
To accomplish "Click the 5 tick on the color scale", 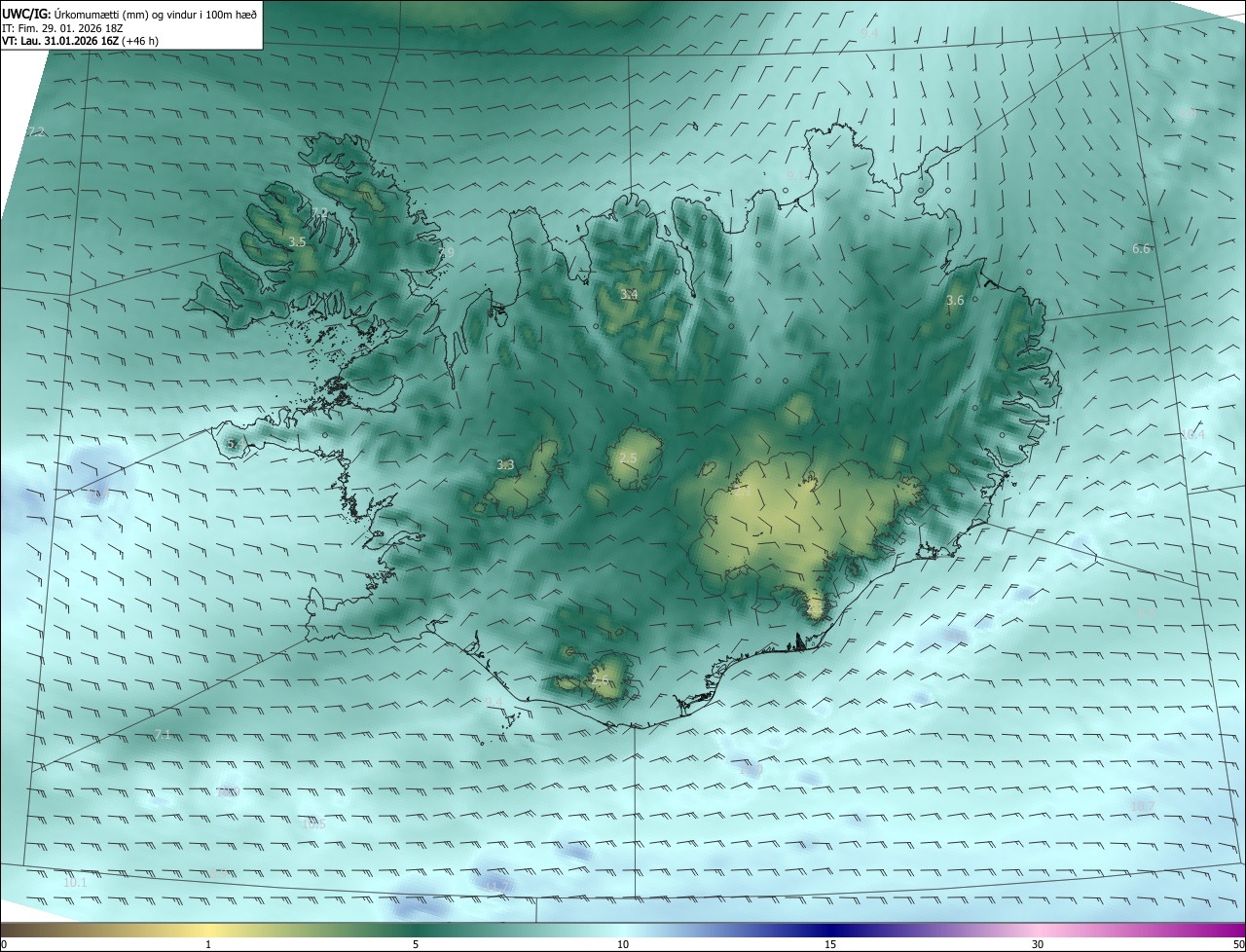I will [x=416, y=945].
